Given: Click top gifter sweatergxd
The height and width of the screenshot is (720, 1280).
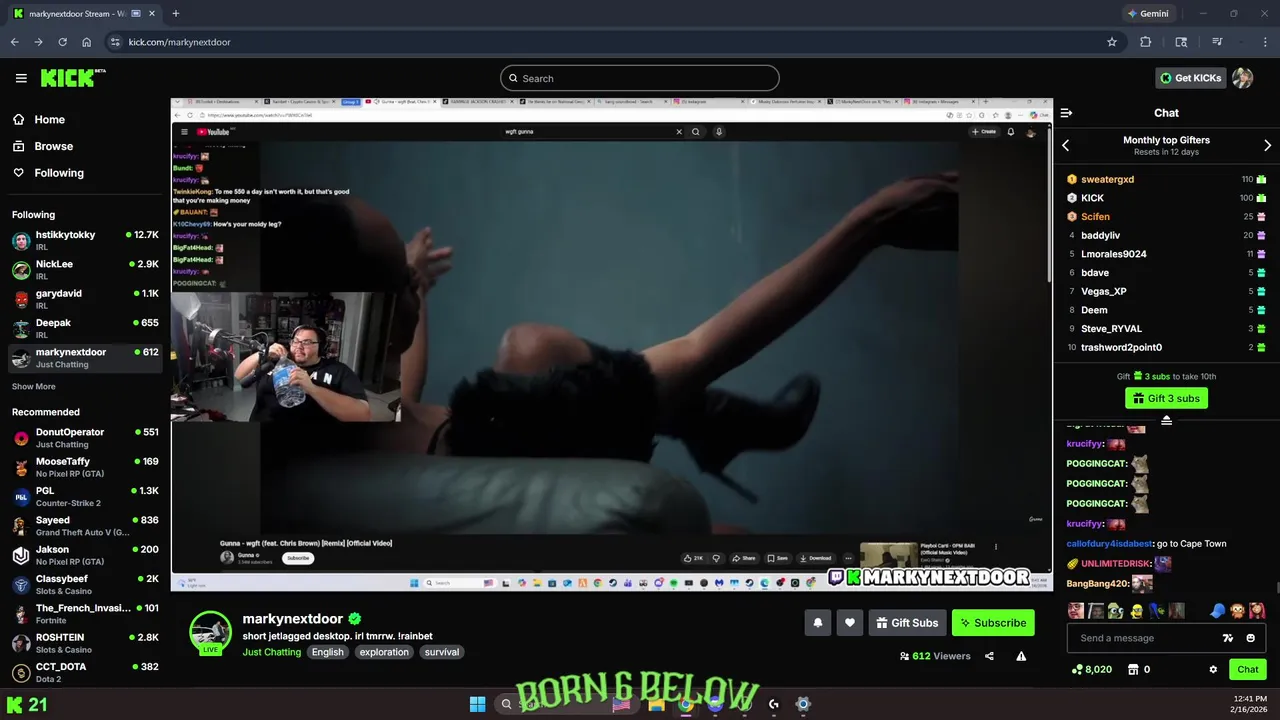Looking at the screenshot, I should click(x=1107, y=179).
